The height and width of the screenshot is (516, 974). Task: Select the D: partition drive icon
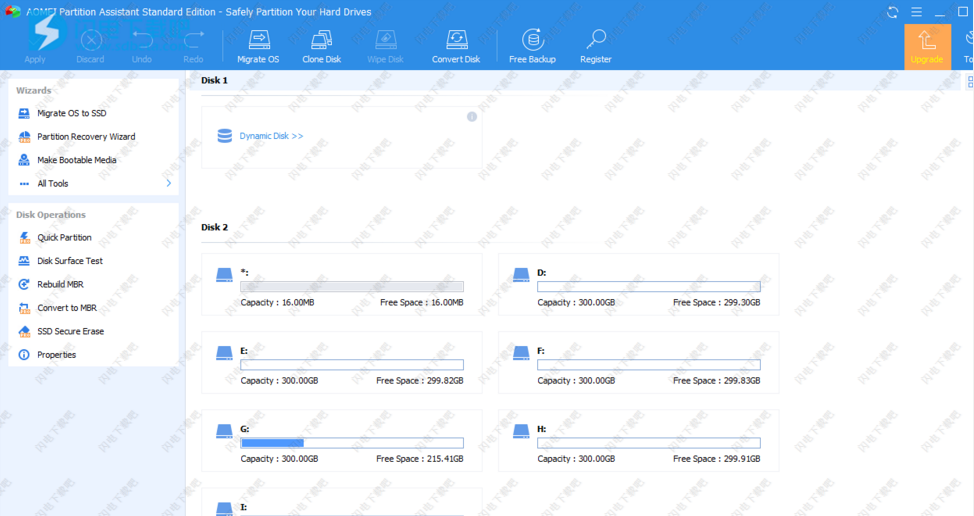(x=521, y=274)
